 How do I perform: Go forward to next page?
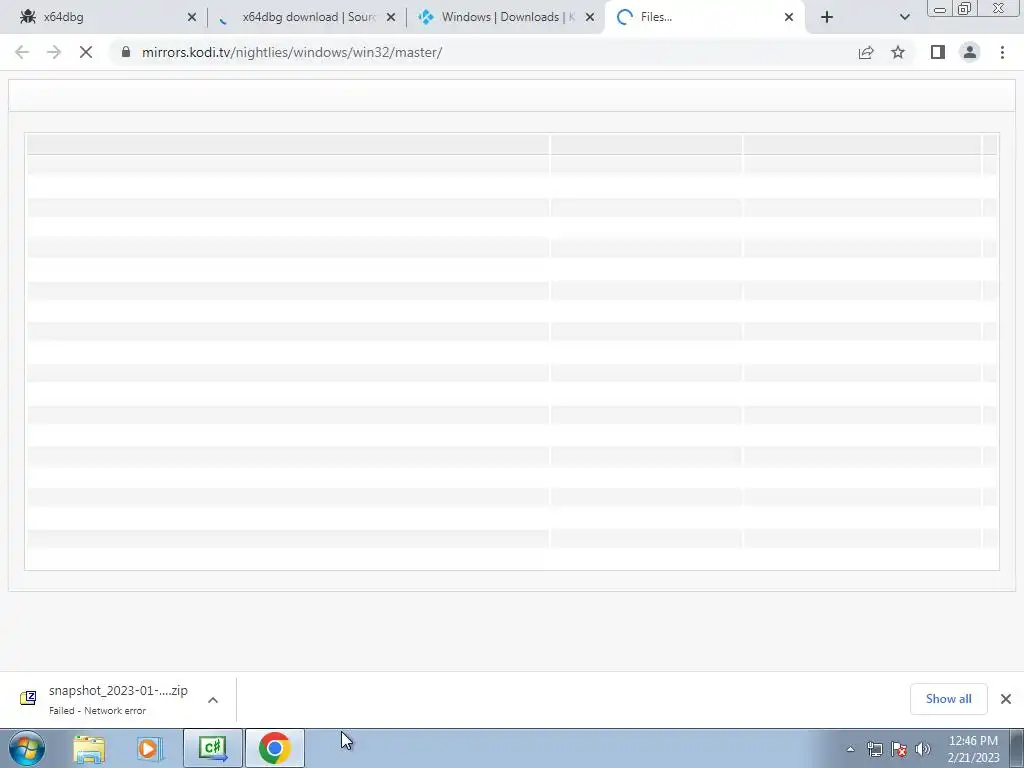(x=54, y=52)
